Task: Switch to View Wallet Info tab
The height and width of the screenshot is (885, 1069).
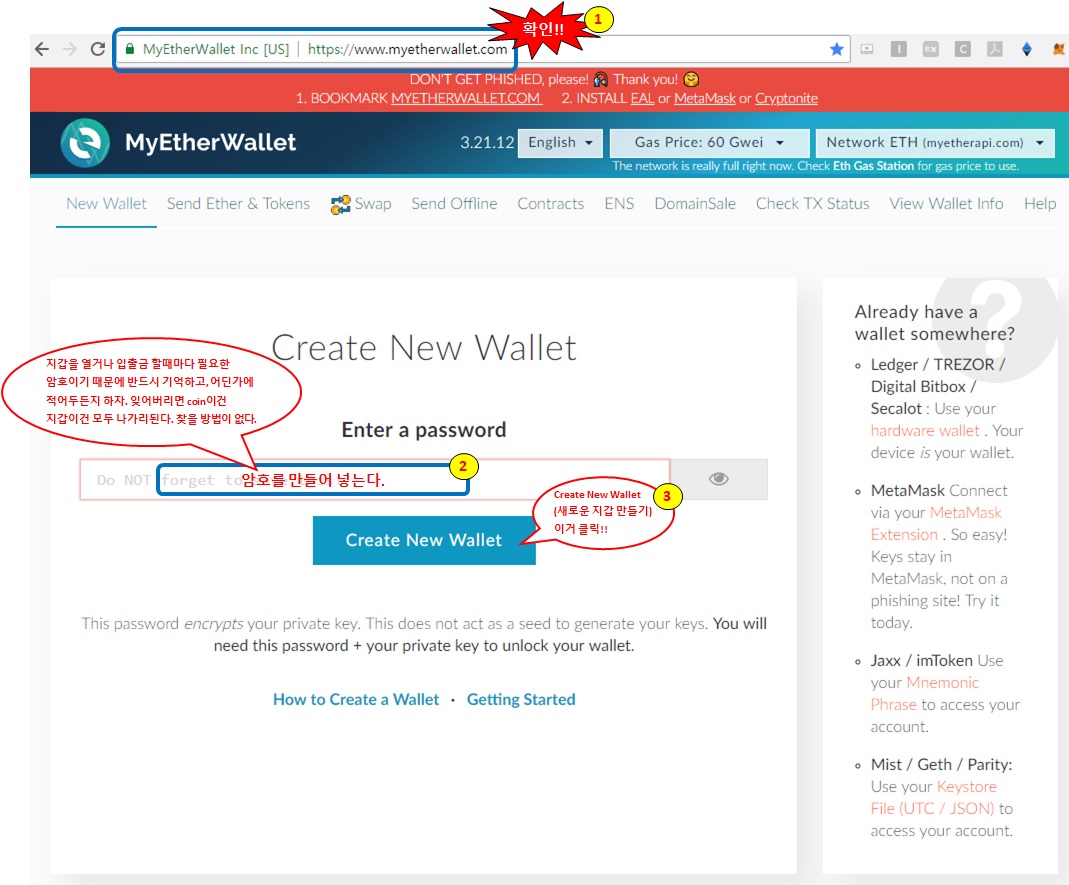Action: point(946,204)
